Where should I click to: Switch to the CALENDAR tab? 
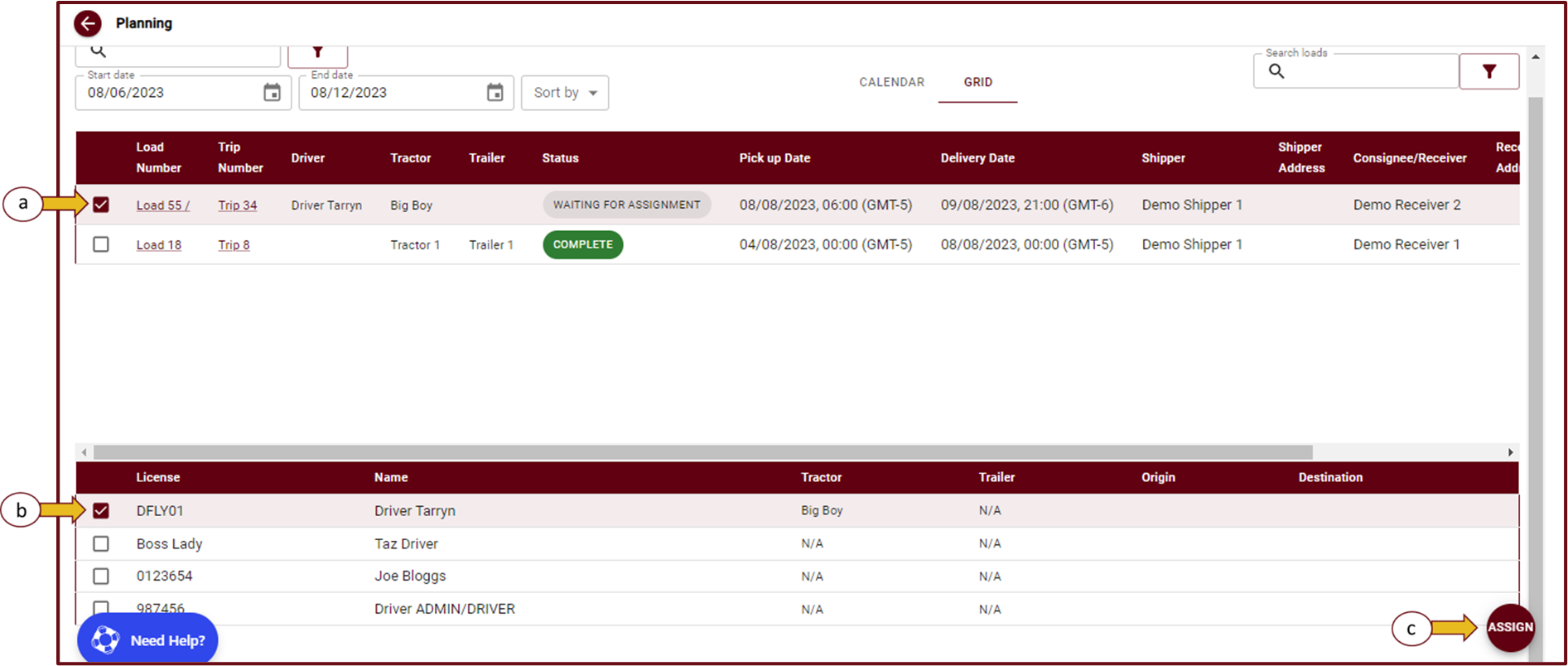coord(891,82)
